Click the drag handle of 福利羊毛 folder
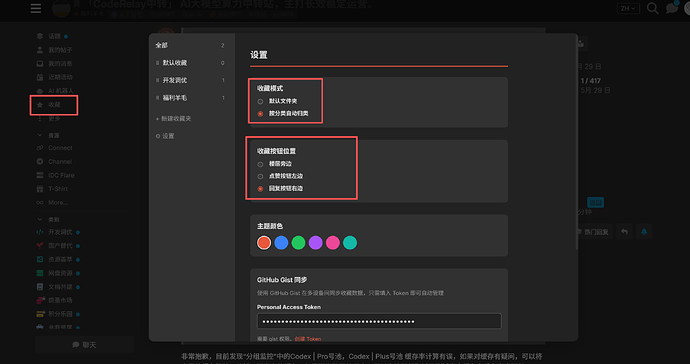This screenshot has width=690, height=364. click(x=158, y=98)
